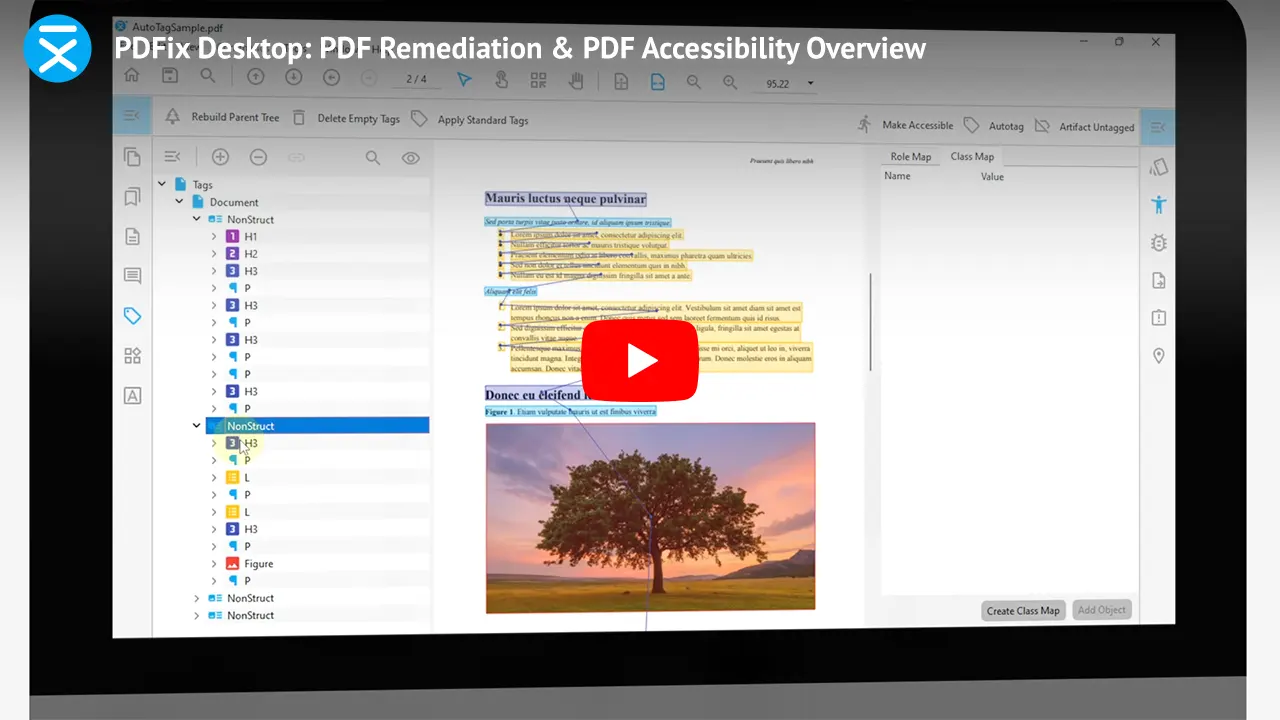The height and width of the screenshot is (720, 1280).
Task: Open the Pages panel in the left sidebar
Action: [x=132, y=157]
